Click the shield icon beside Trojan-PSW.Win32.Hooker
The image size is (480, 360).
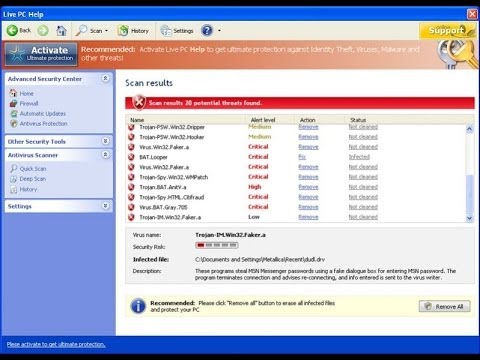[x=131, y=137]
